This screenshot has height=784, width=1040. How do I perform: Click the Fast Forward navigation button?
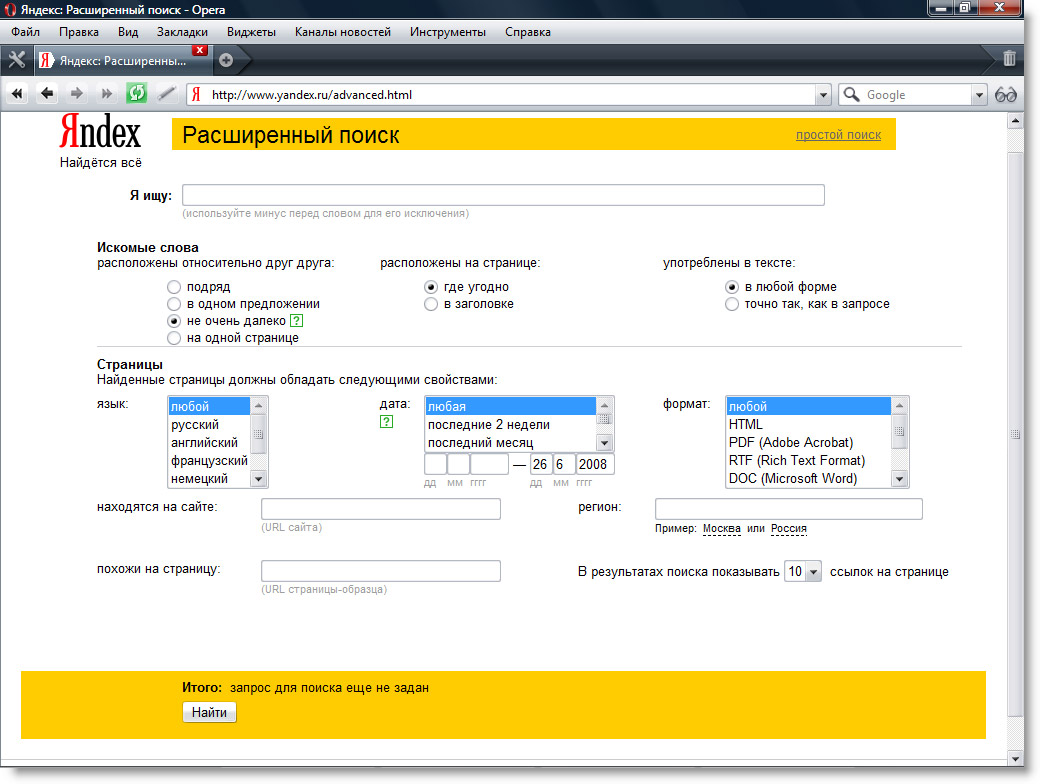tap(106, 94)
